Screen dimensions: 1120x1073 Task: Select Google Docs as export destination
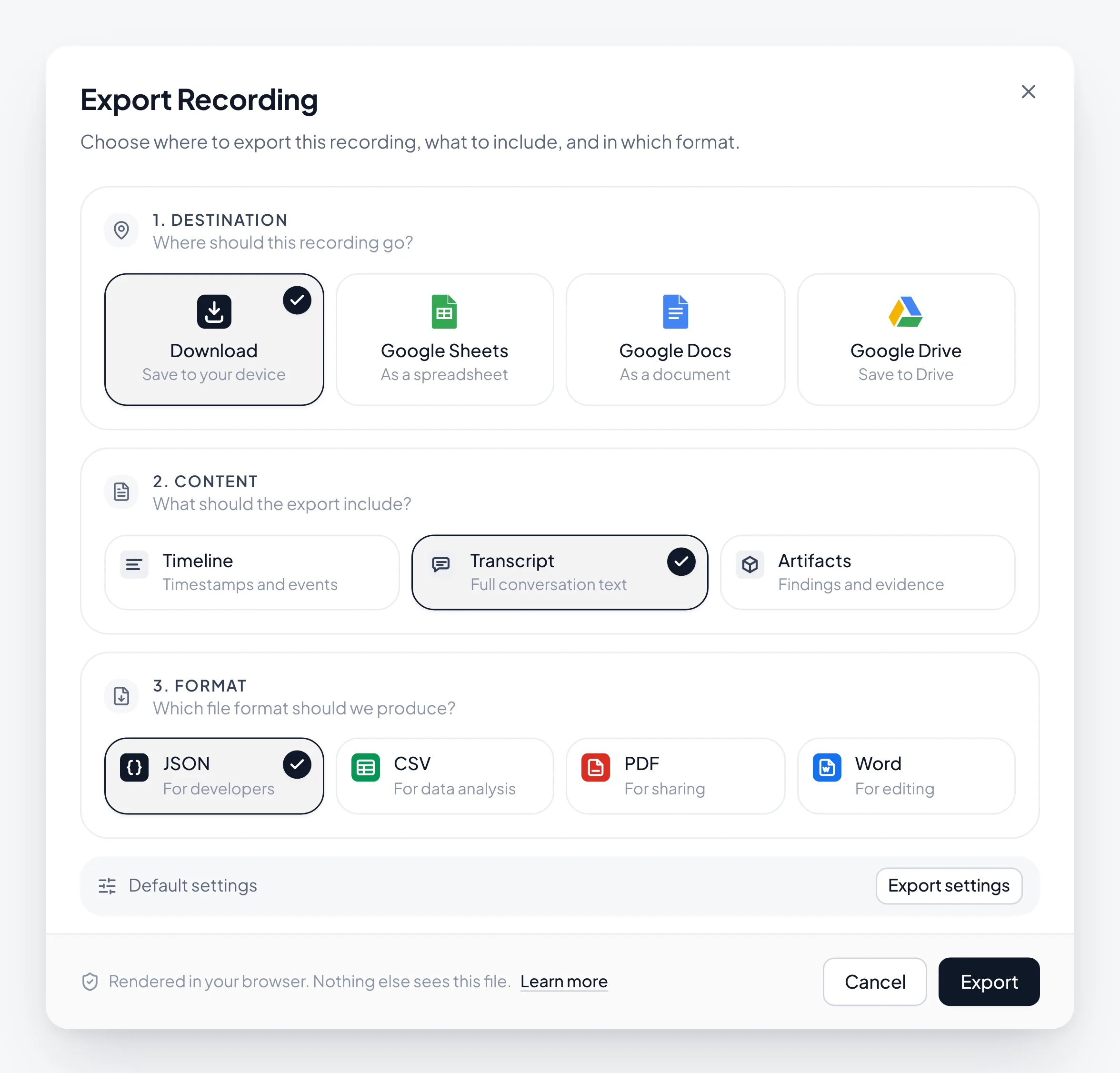(675, 340)
